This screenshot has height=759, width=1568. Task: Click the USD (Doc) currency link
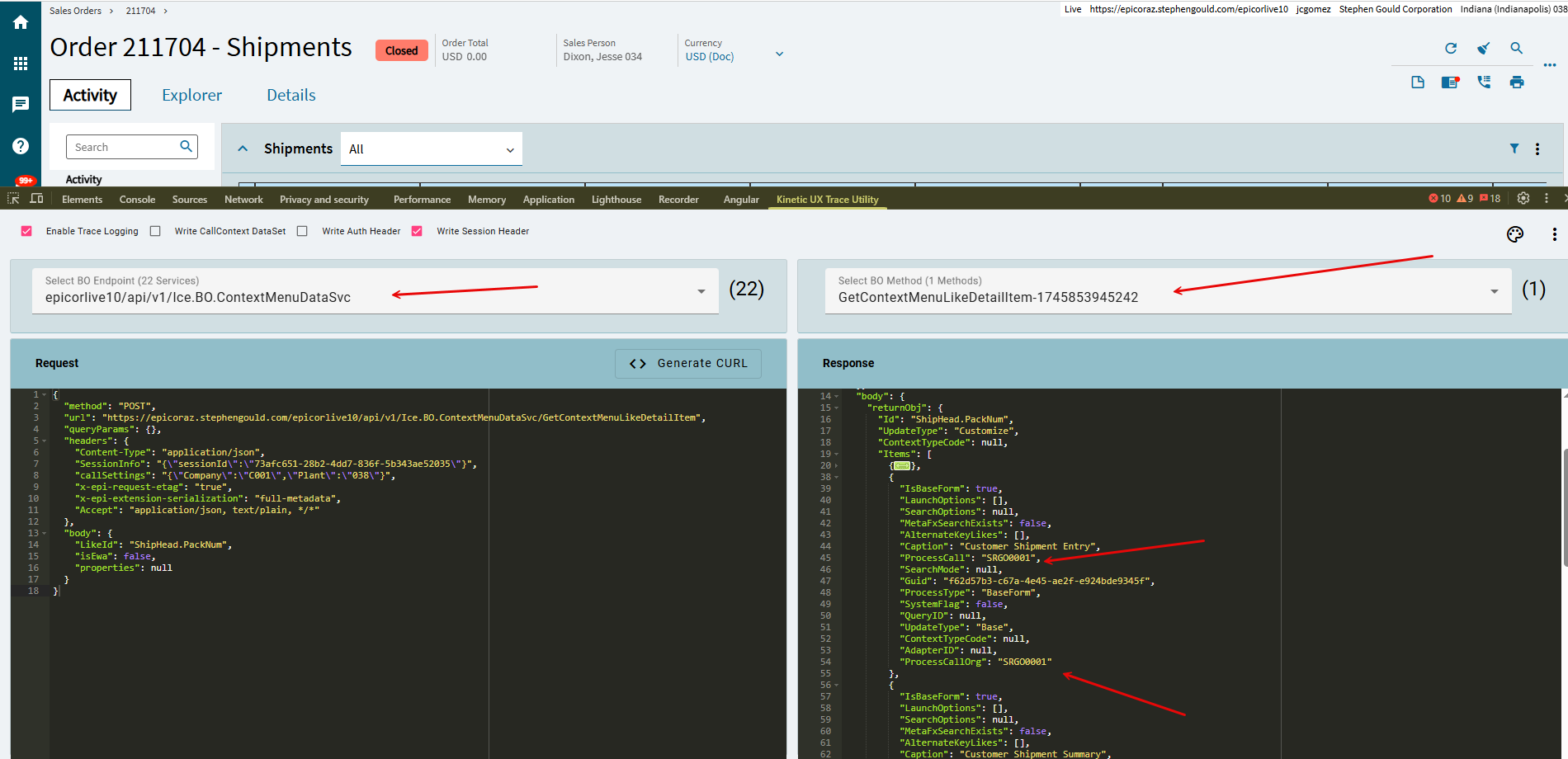pos(710,57)
